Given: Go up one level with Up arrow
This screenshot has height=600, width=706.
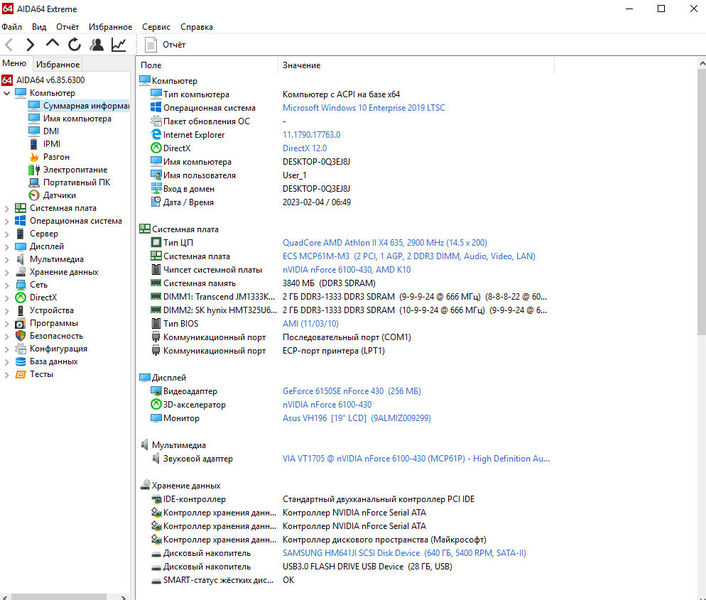Looking at the screenshot, I should pyautogui.click(x=52, y=44).
